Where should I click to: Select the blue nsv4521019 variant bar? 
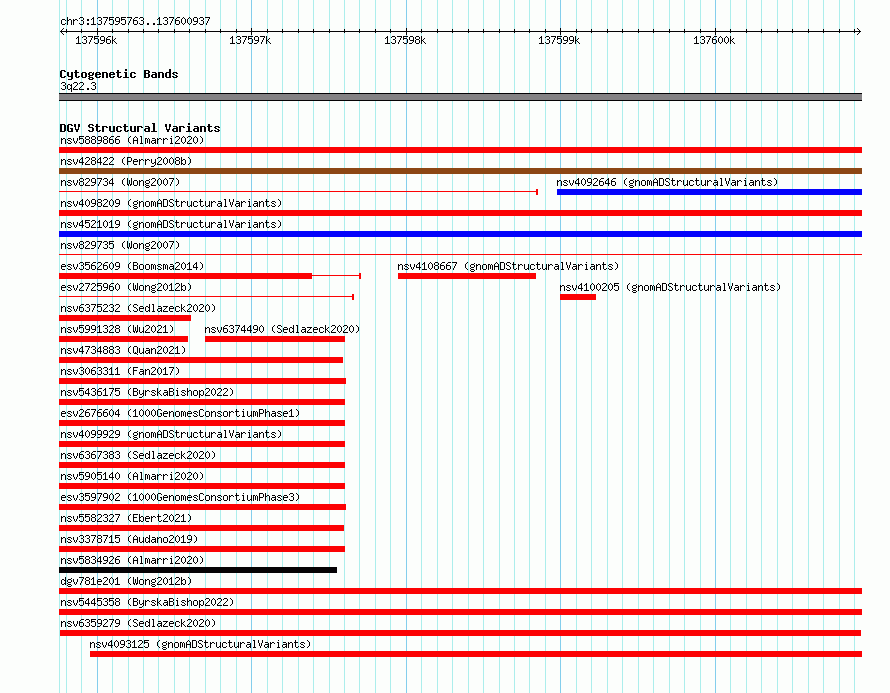tap(460, 234)
